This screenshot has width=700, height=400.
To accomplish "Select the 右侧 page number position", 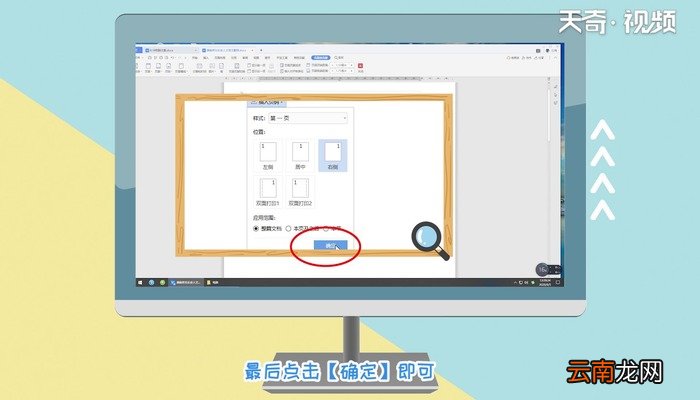I will [333, 155].
